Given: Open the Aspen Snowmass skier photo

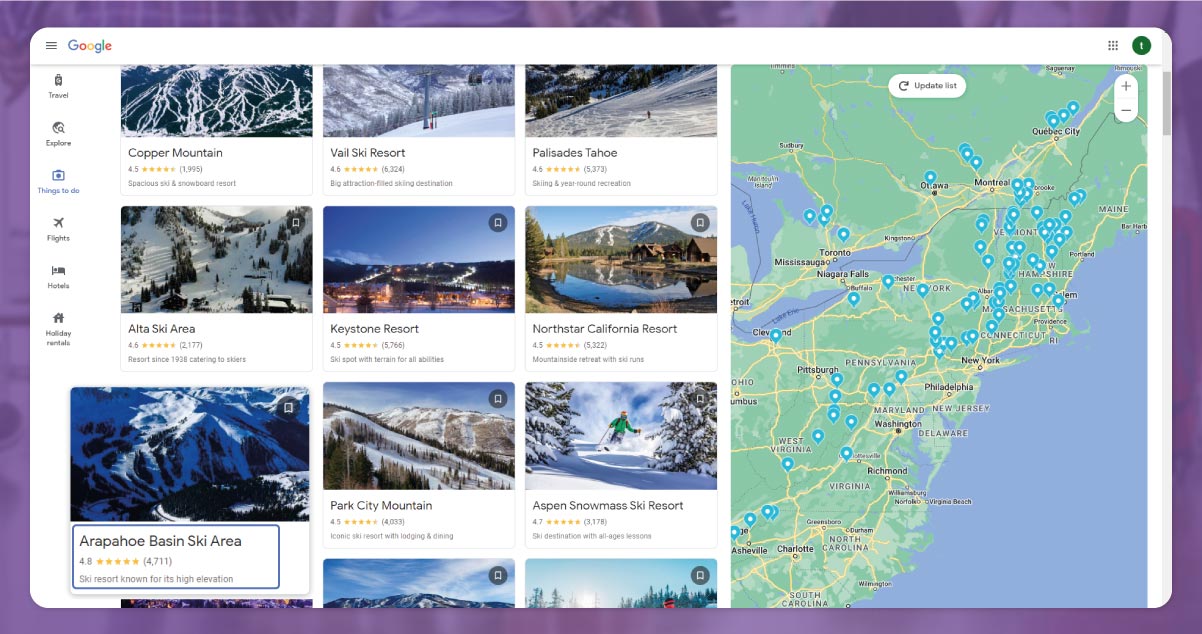Looking at the screenshot, I should [621, 436].
